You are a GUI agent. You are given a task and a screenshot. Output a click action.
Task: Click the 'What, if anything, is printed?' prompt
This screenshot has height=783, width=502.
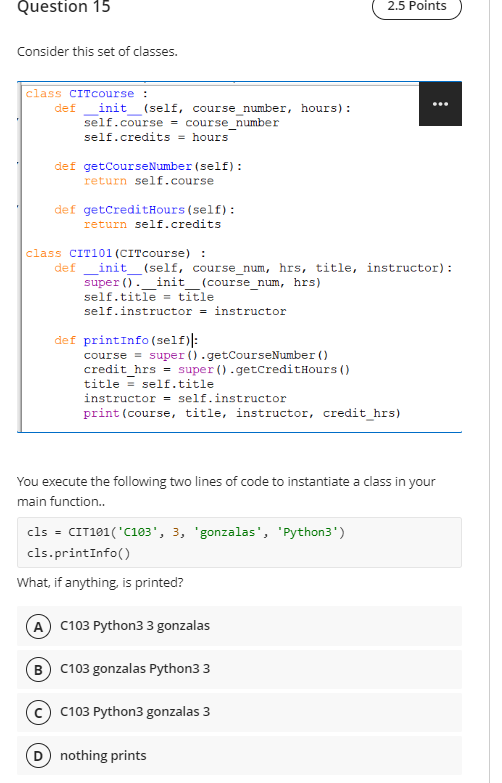coord(100,583)
